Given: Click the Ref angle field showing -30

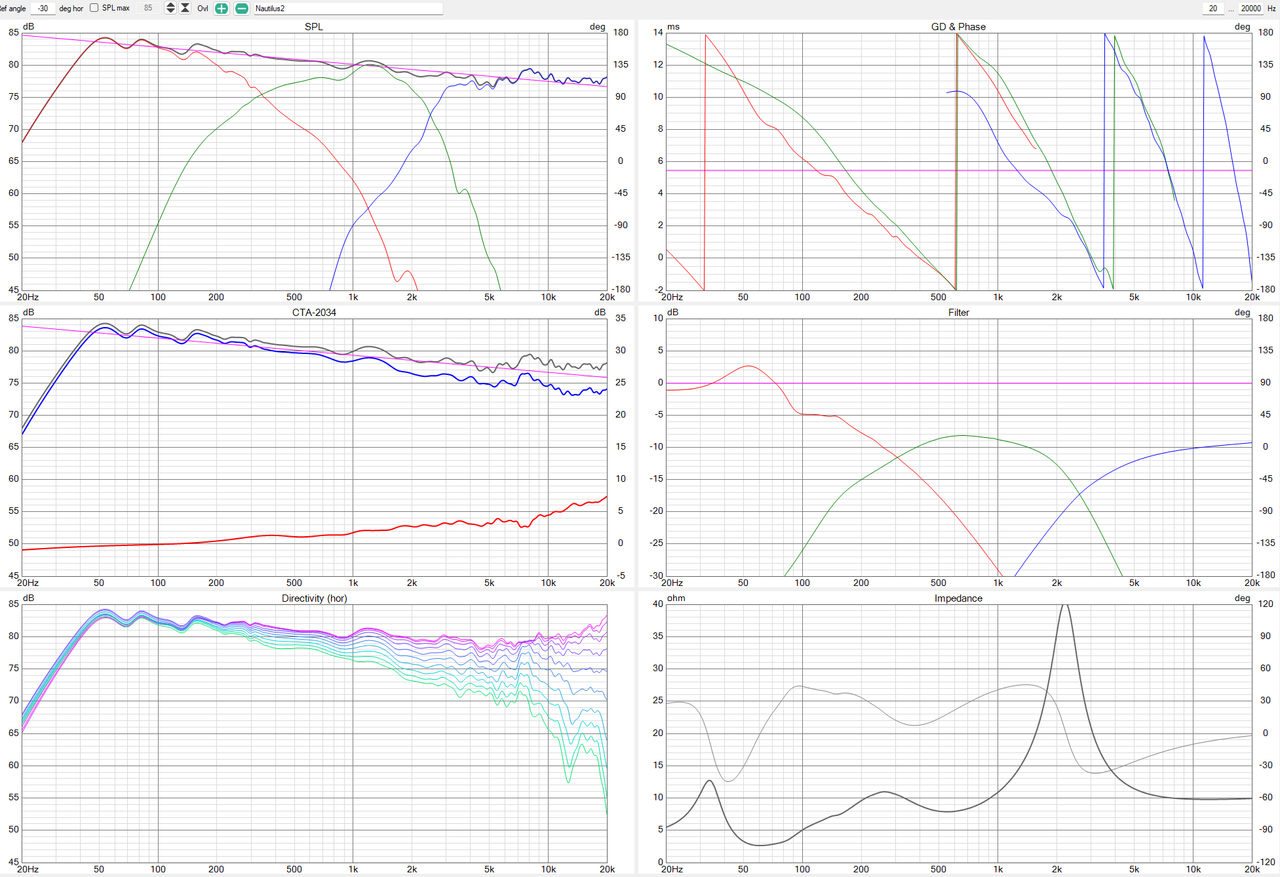Looking at the screenshot, I should (43, 8).
